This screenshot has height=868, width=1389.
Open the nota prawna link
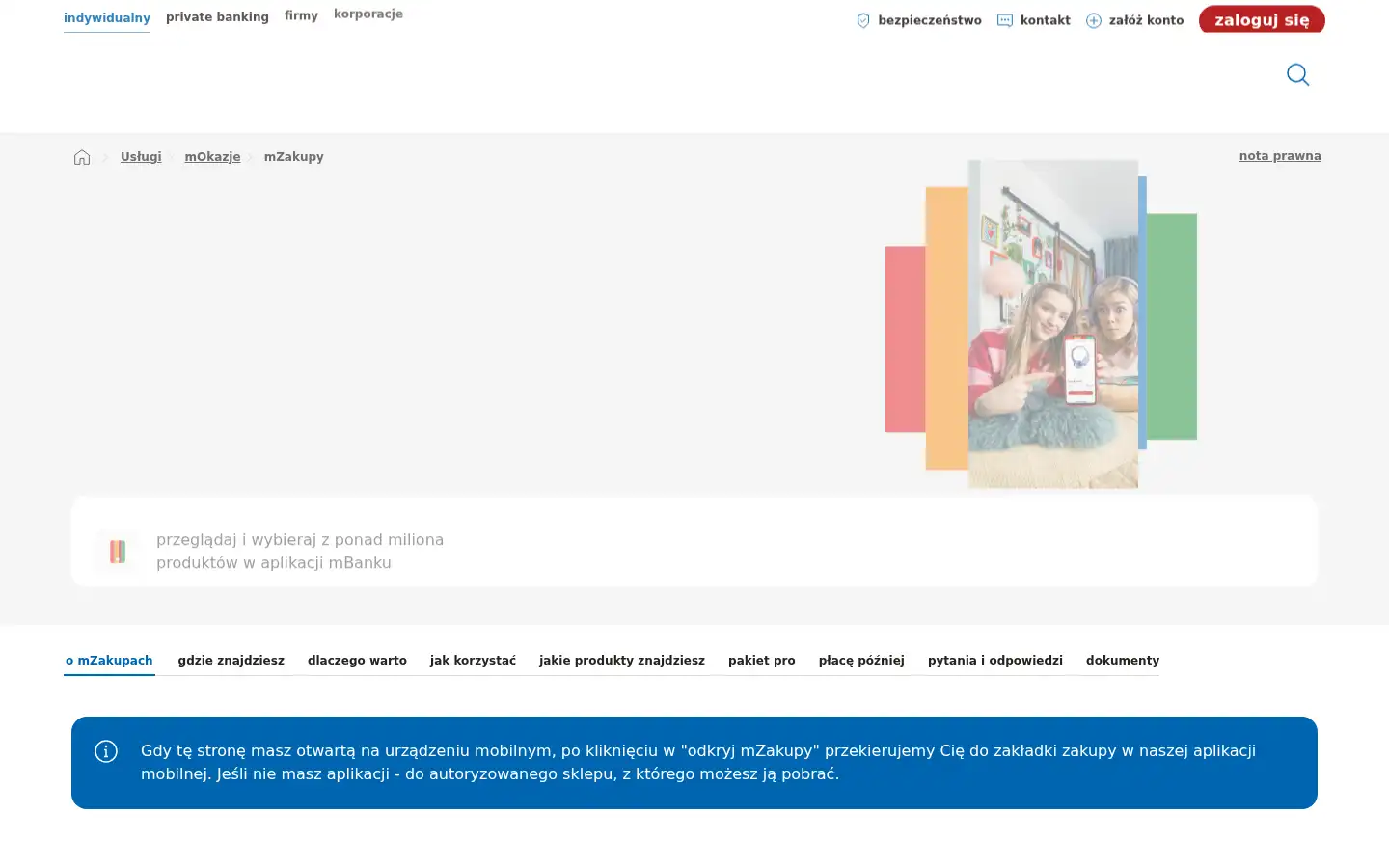tap(1280, 156)
